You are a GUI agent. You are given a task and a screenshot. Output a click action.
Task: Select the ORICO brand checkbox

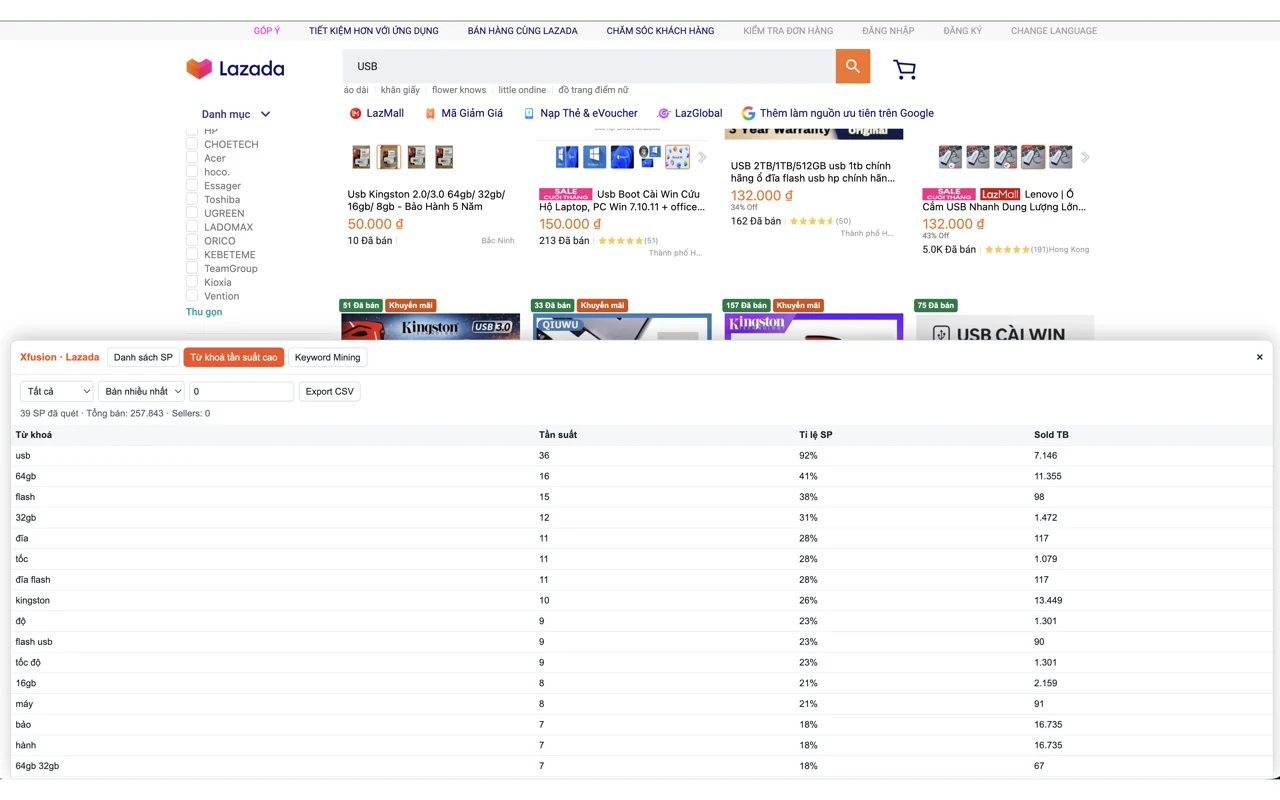(192, 241)
